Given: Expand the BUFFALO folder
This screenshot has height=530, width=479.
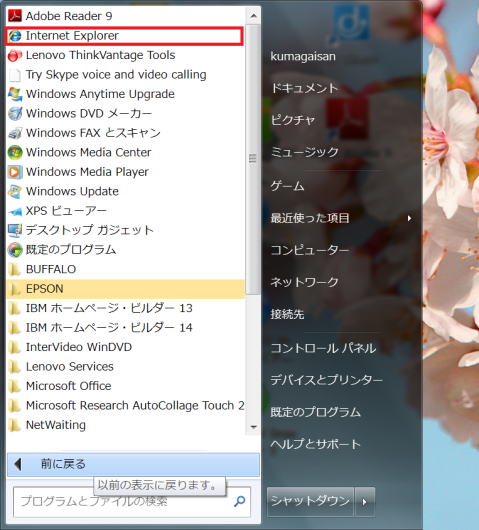Looking at the screenshot, I should [125, 269].
